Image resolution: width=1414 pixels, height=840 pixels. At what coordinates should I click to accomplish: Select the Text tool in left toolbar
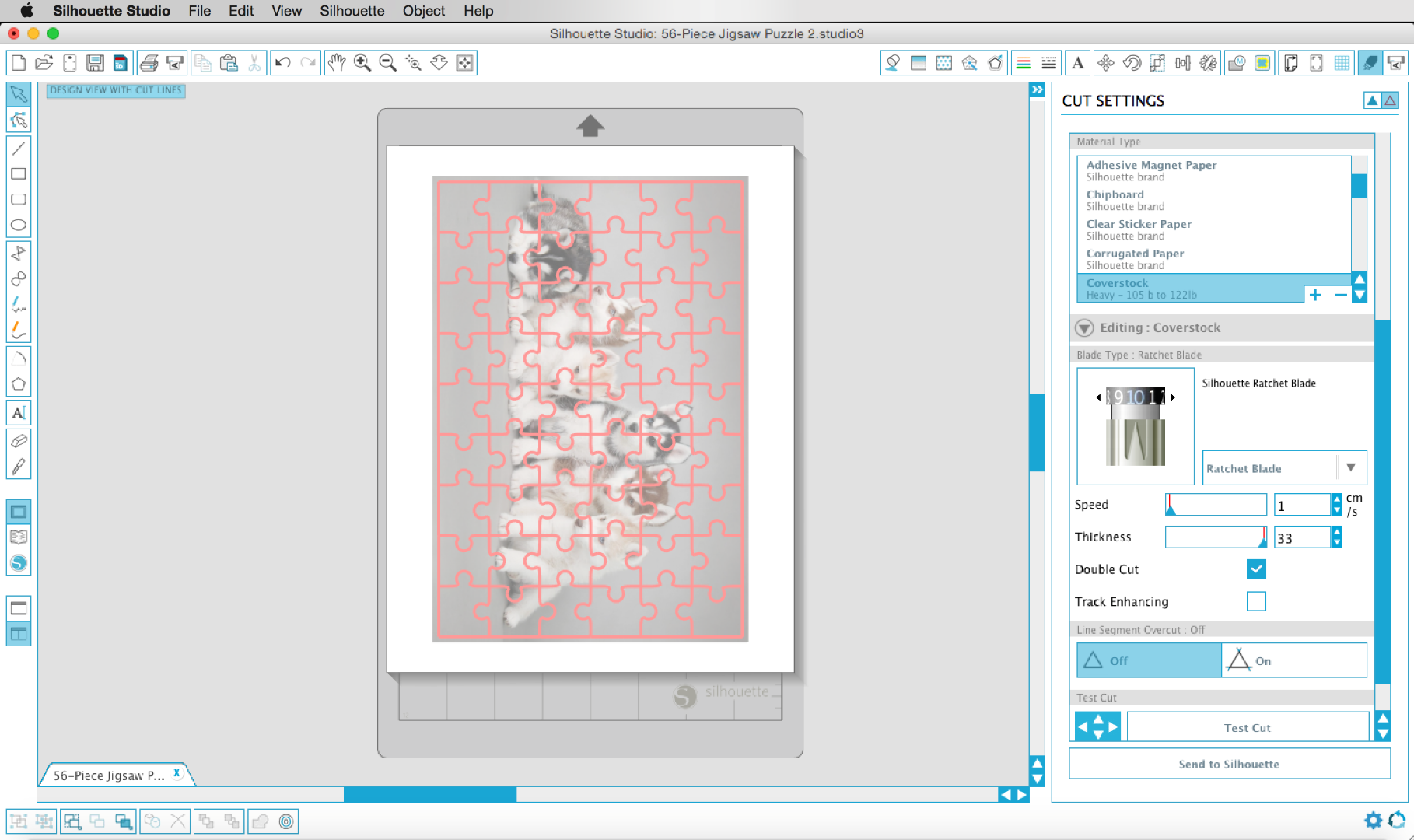click(x=19, y=412)
